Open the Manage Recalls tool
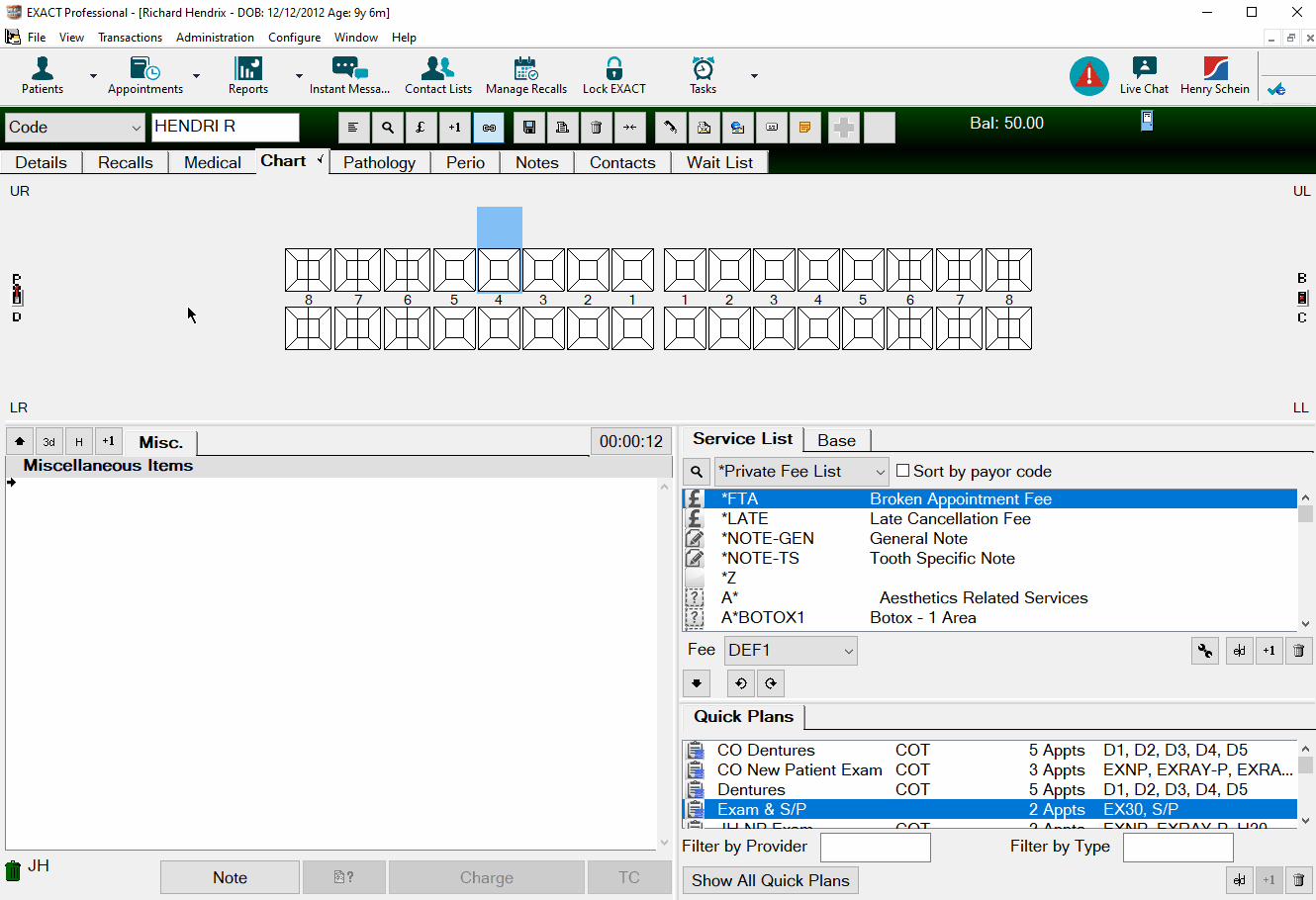1316x900 pixels. pos(525,75)
